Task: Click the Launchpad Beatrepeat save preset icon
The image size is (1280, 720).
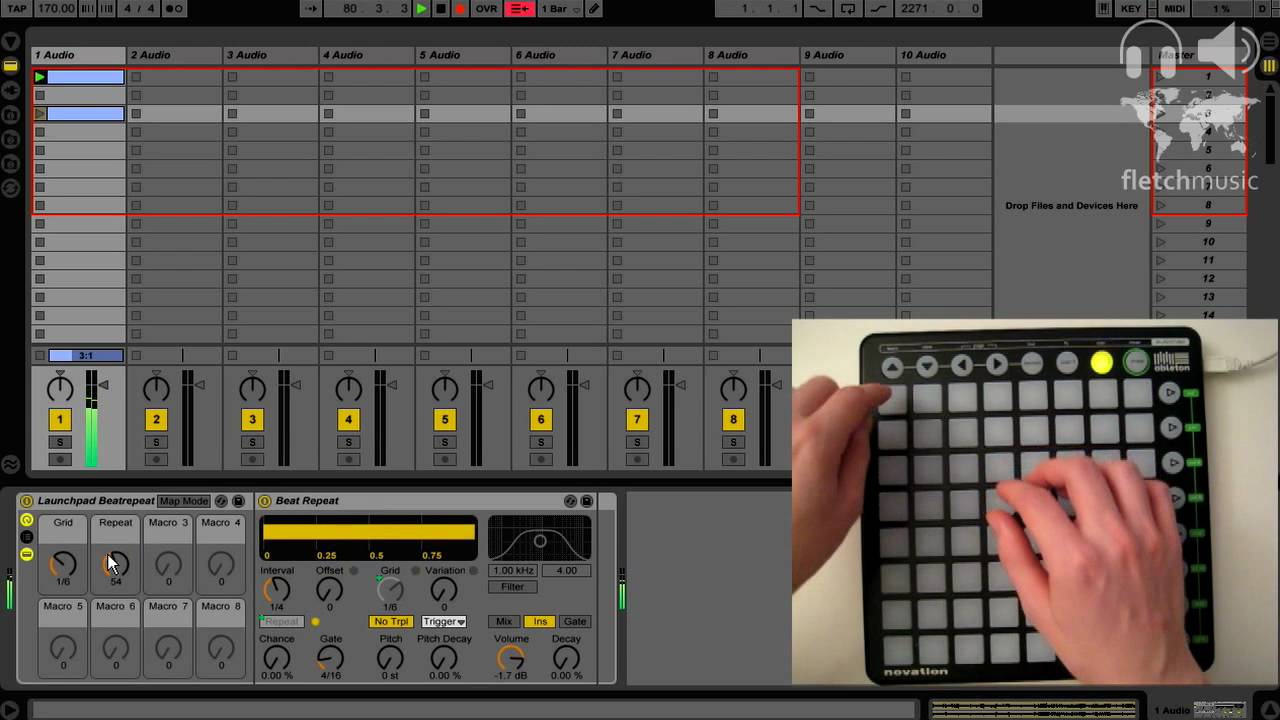Action: [x=238, y=501]
